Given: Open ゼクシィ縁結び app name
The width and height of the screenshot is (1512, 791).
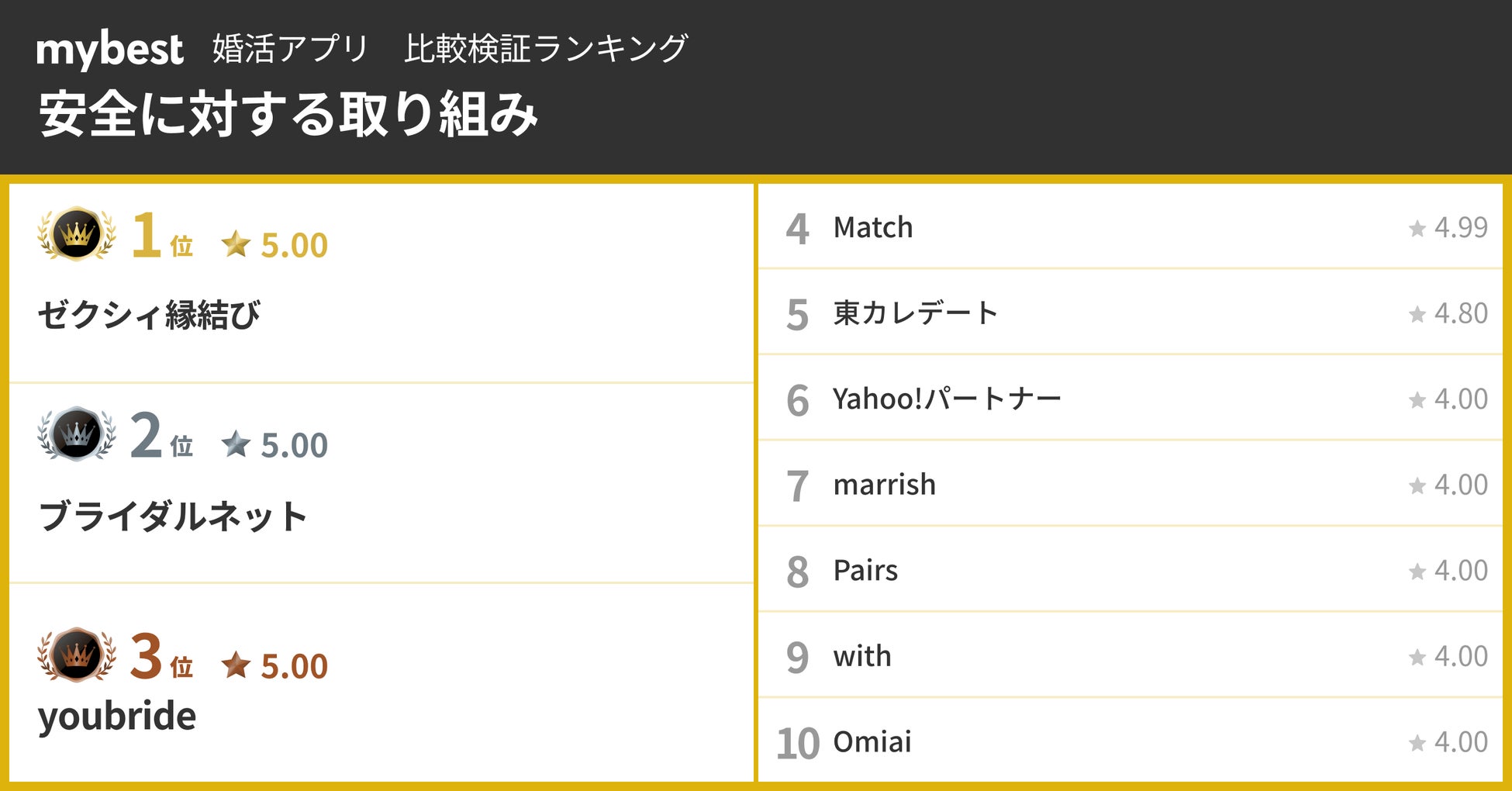Looking at the screenshot, I should point(149,315).
